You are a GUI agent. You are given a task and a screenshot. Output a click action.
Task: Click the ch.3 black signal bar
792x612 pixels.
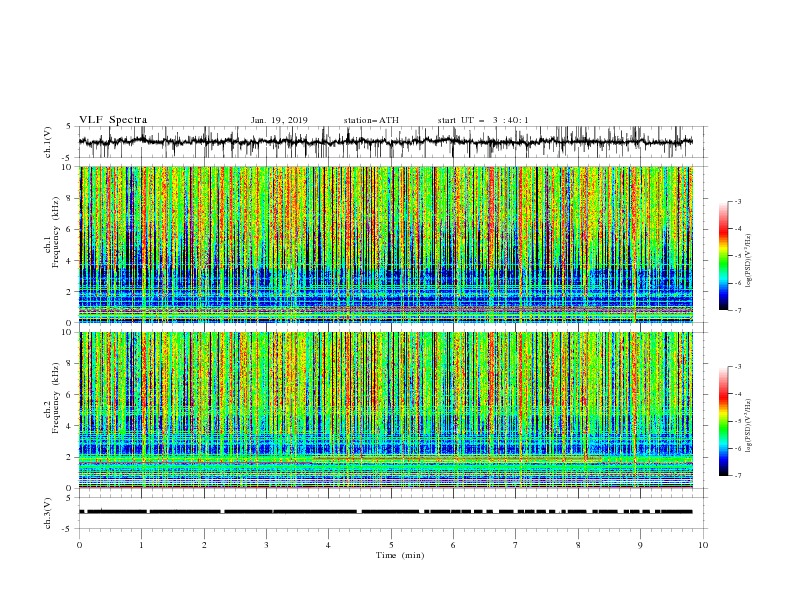386,512
